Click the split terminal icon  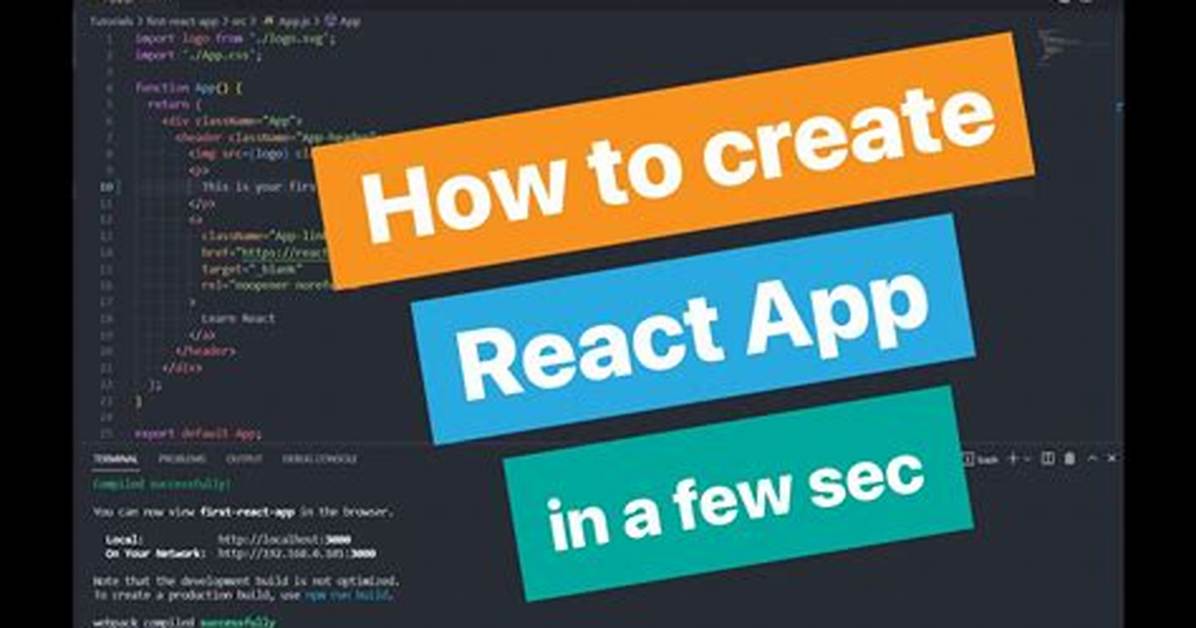pos(1048,459)
